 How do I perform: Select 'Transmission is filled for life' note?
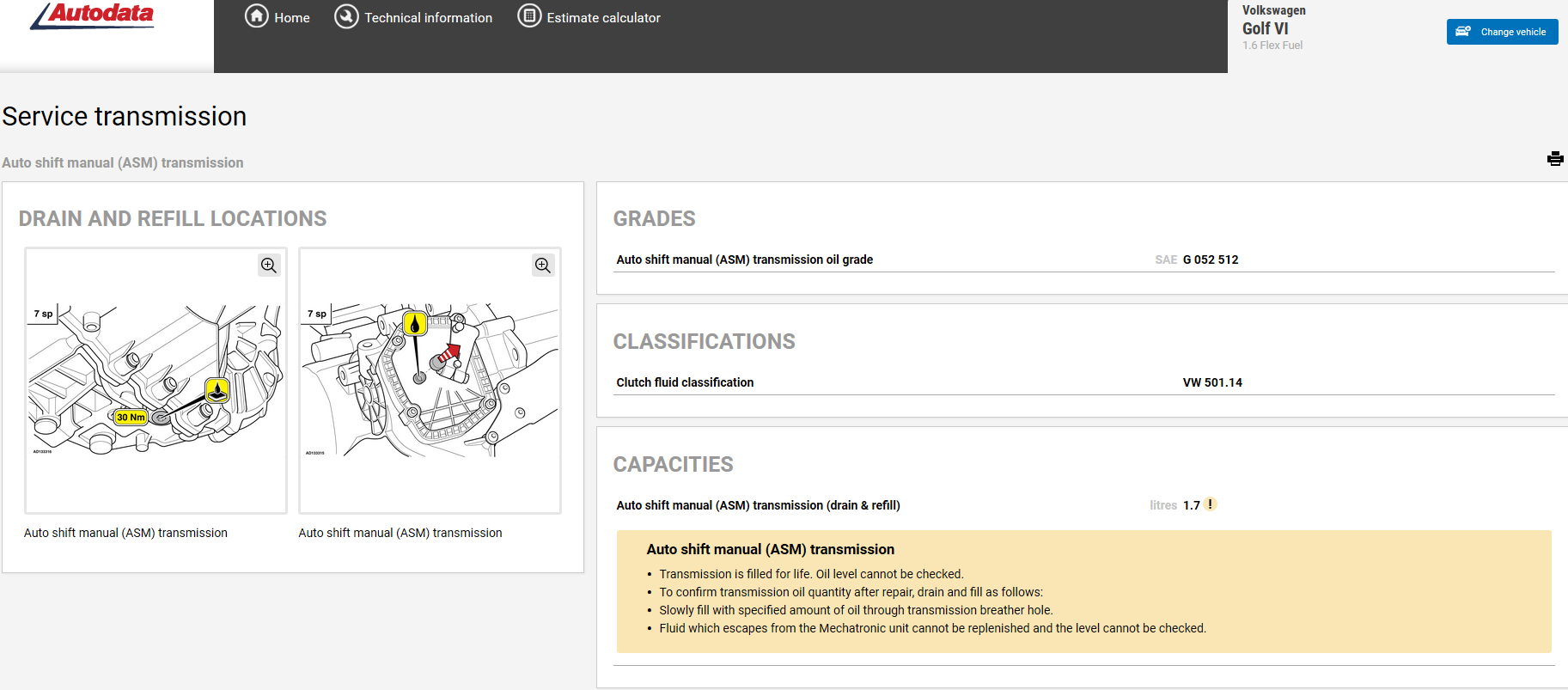[811, 574]
